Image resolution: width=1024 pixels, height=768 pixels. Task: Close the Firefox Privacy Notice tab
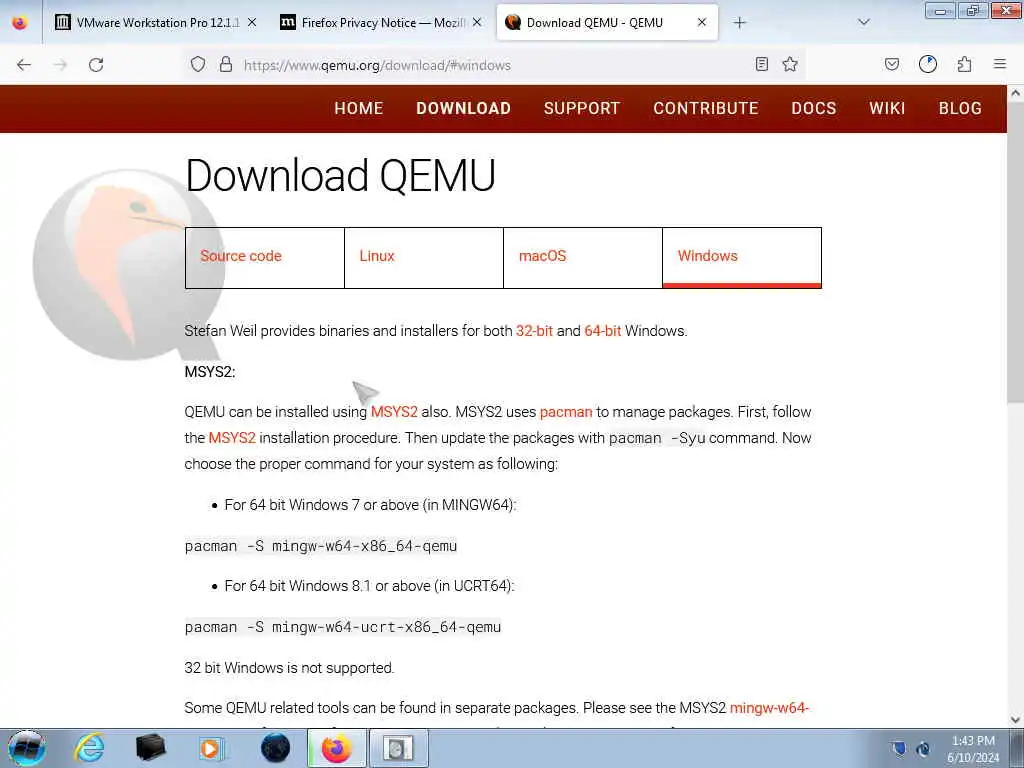[477, 23]
